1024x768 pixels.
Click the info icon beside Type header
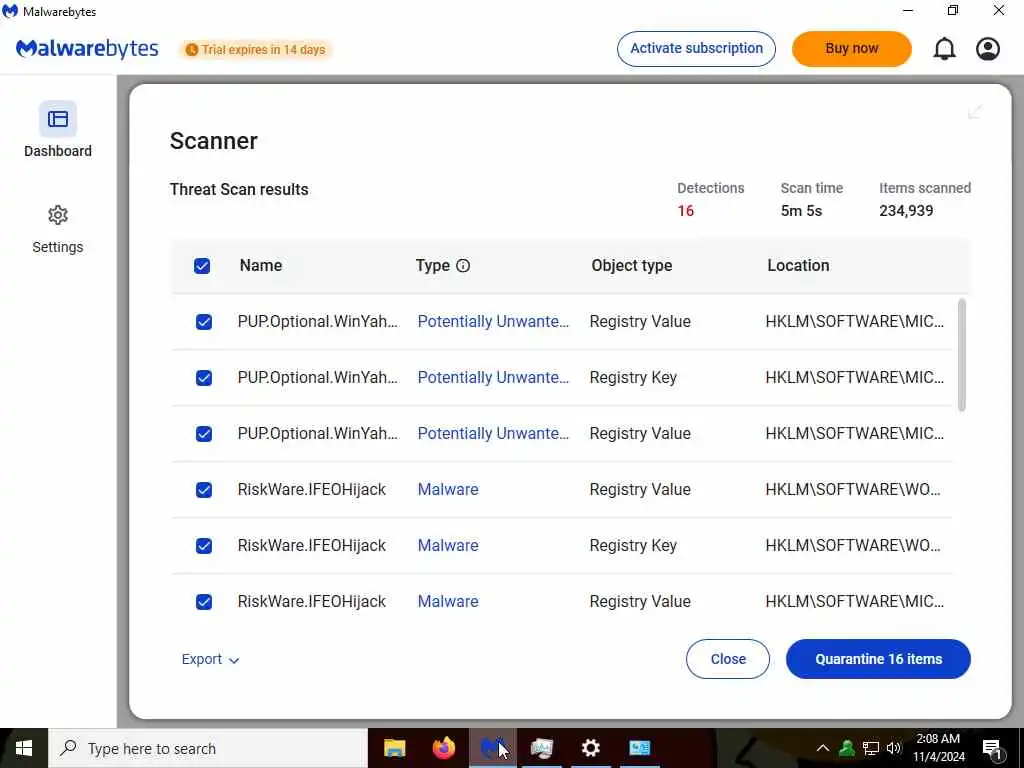[x=463, y=266]
